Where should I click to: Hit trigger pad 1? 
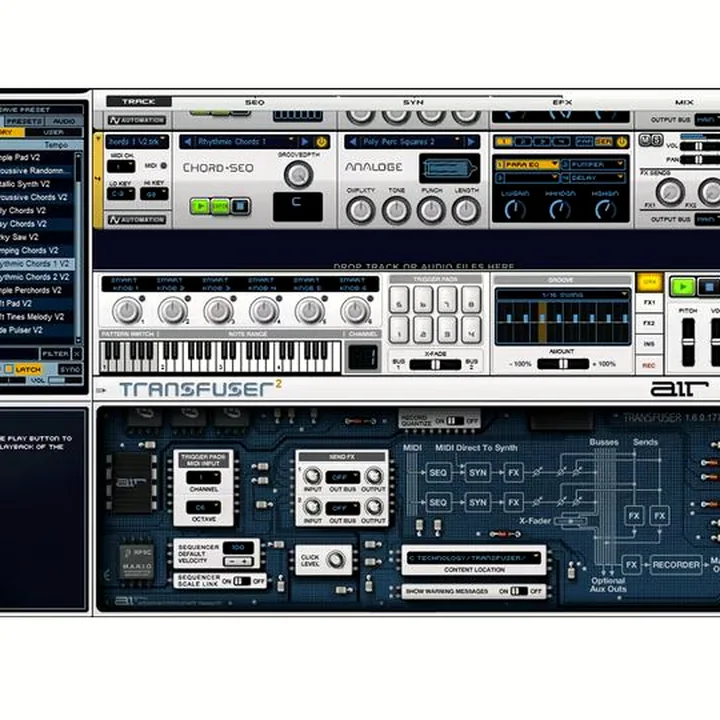click(399, 331)
